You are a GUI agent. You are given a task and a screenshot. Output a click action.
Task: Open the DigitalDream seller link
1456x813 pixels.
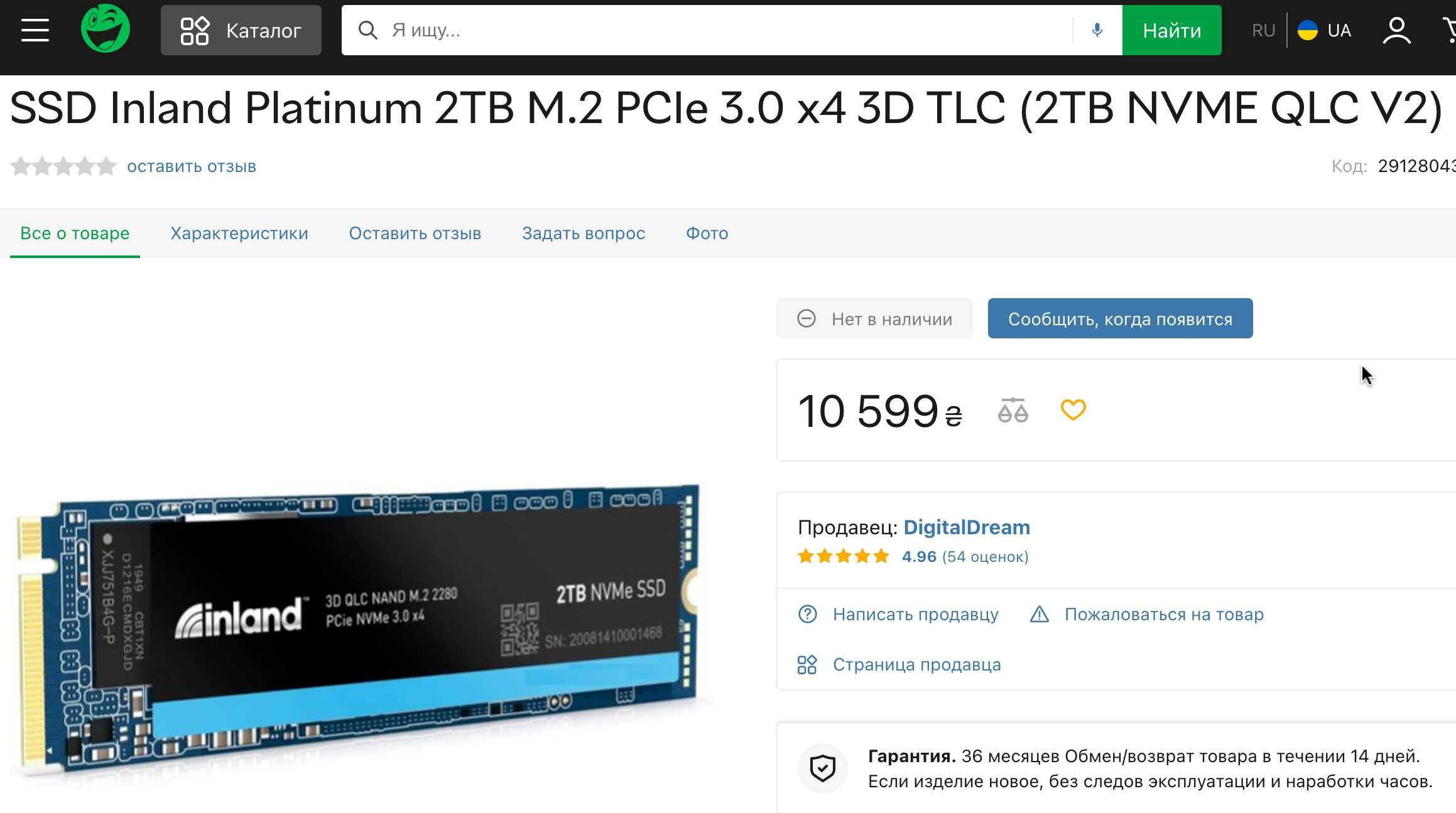point(967,527)
